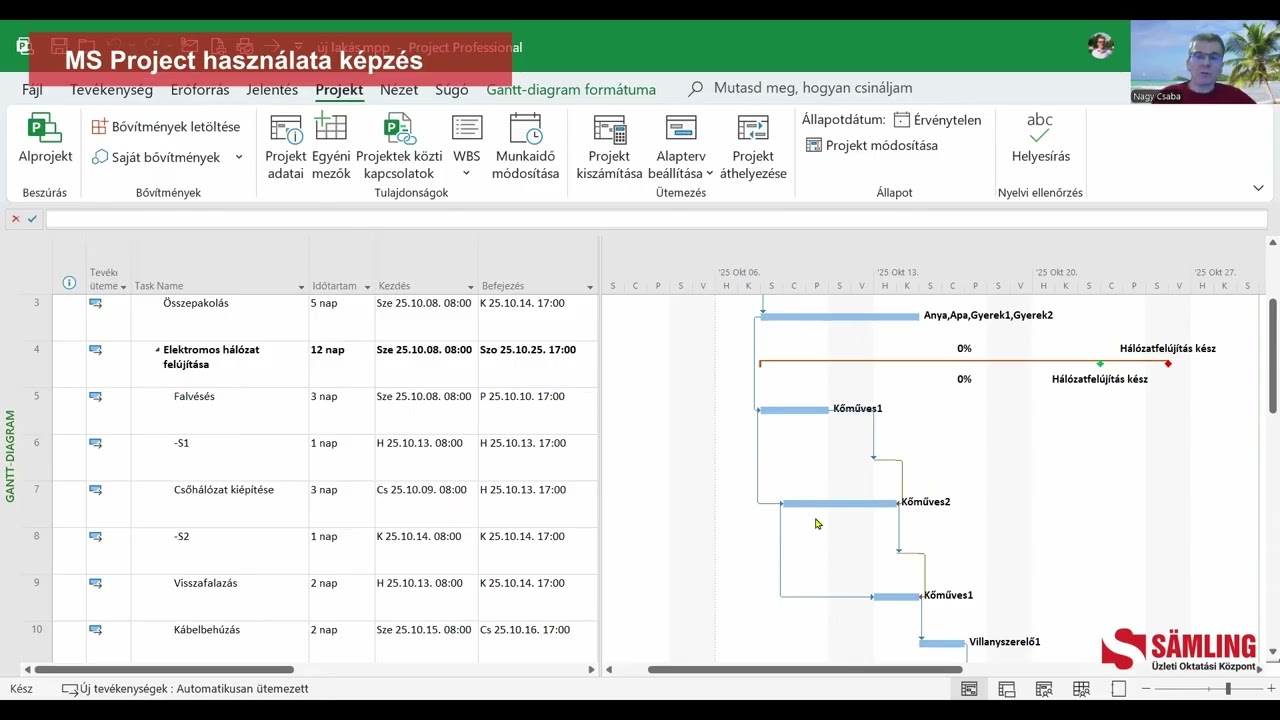Switch to Gantt chart view in status bar
1280x720 pixels.
coord(969,689)
